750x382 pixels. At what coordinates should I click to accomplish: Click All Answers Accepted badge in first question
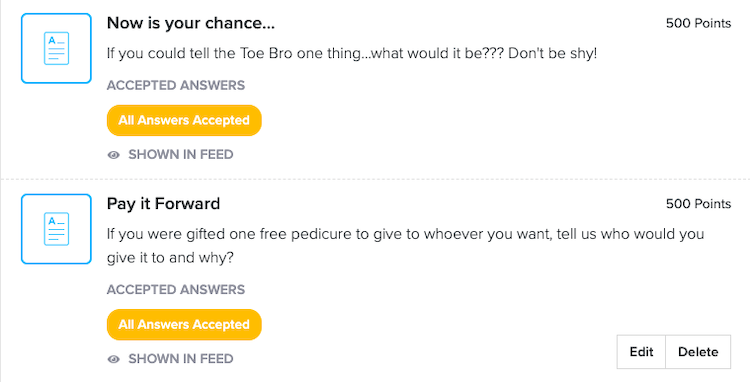(x=184, y=120)
